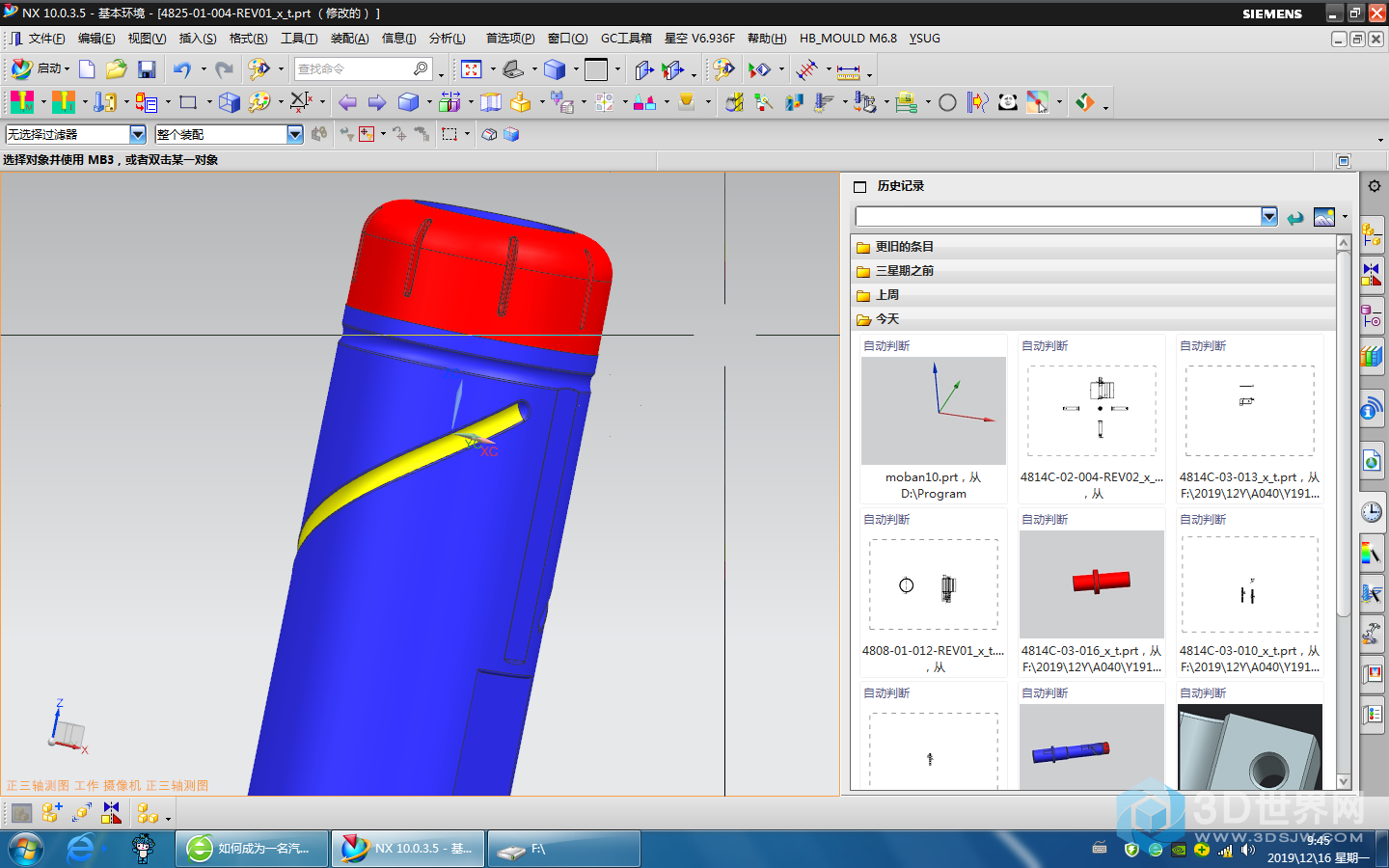This screenshot has width=1389, height=868.
Task: Save the part with floppy icon
Action: tap(147, 69)
